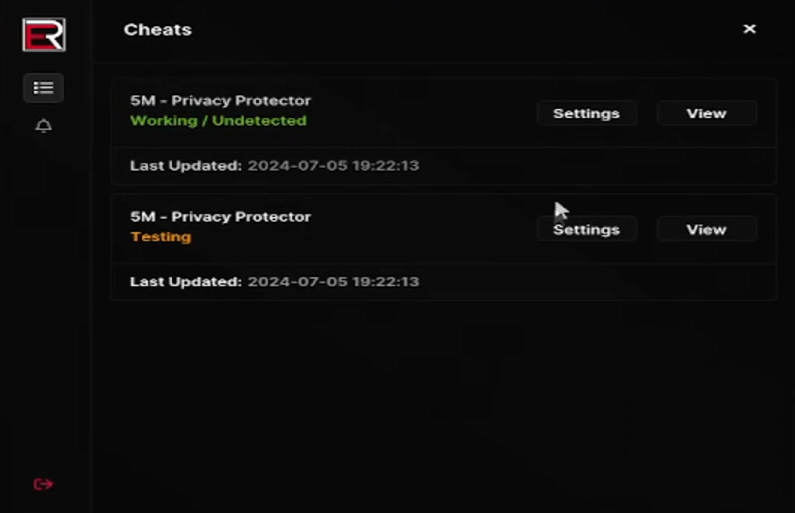Select the 5M - Privacy Protector title above Testing
Image resolution: width=795 pixels, height=513 pixels.
[x=220, y=216]
